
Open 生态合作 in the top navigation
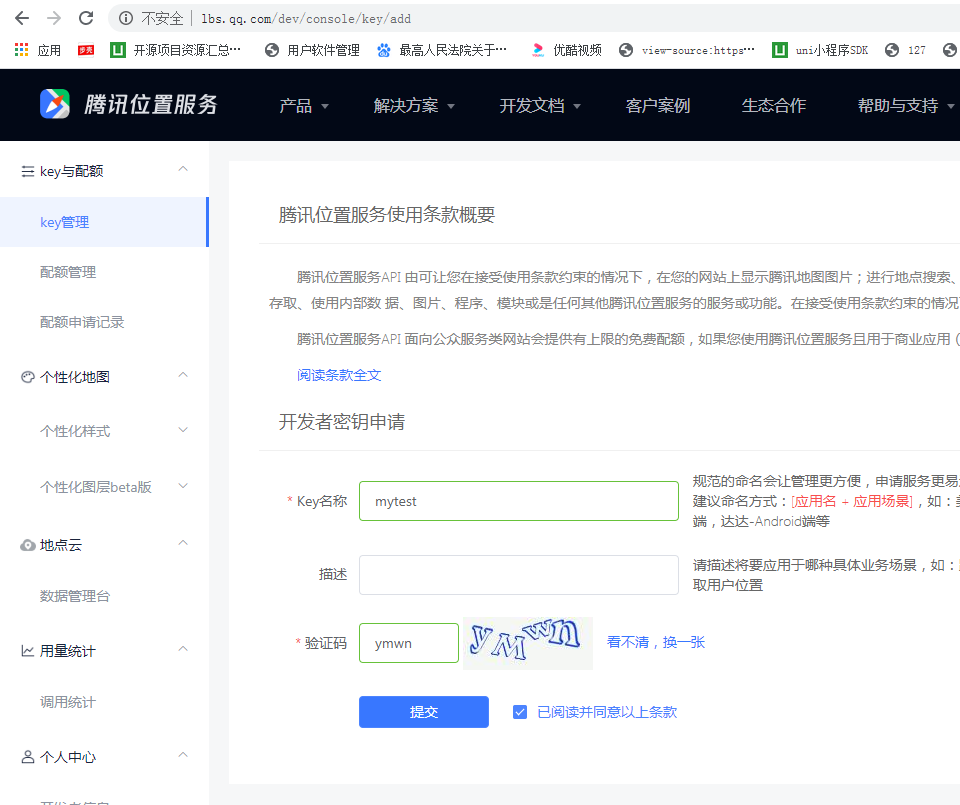tap(774, 106)
